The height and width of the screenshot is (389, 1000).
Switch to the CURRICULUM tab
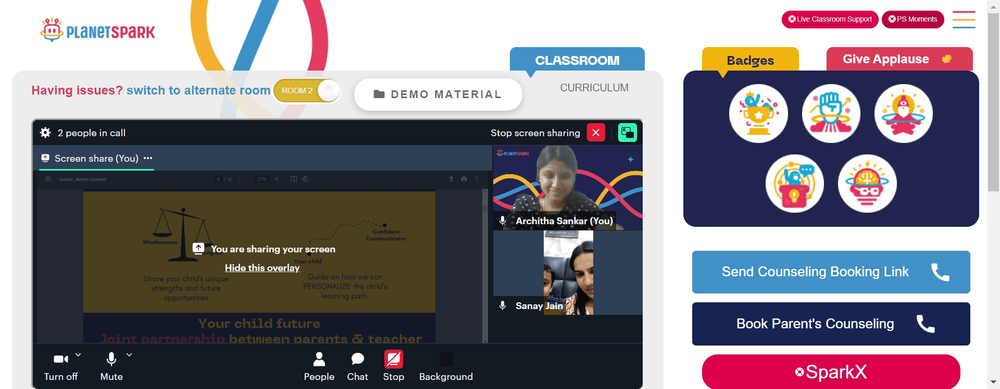pos(594,87)
